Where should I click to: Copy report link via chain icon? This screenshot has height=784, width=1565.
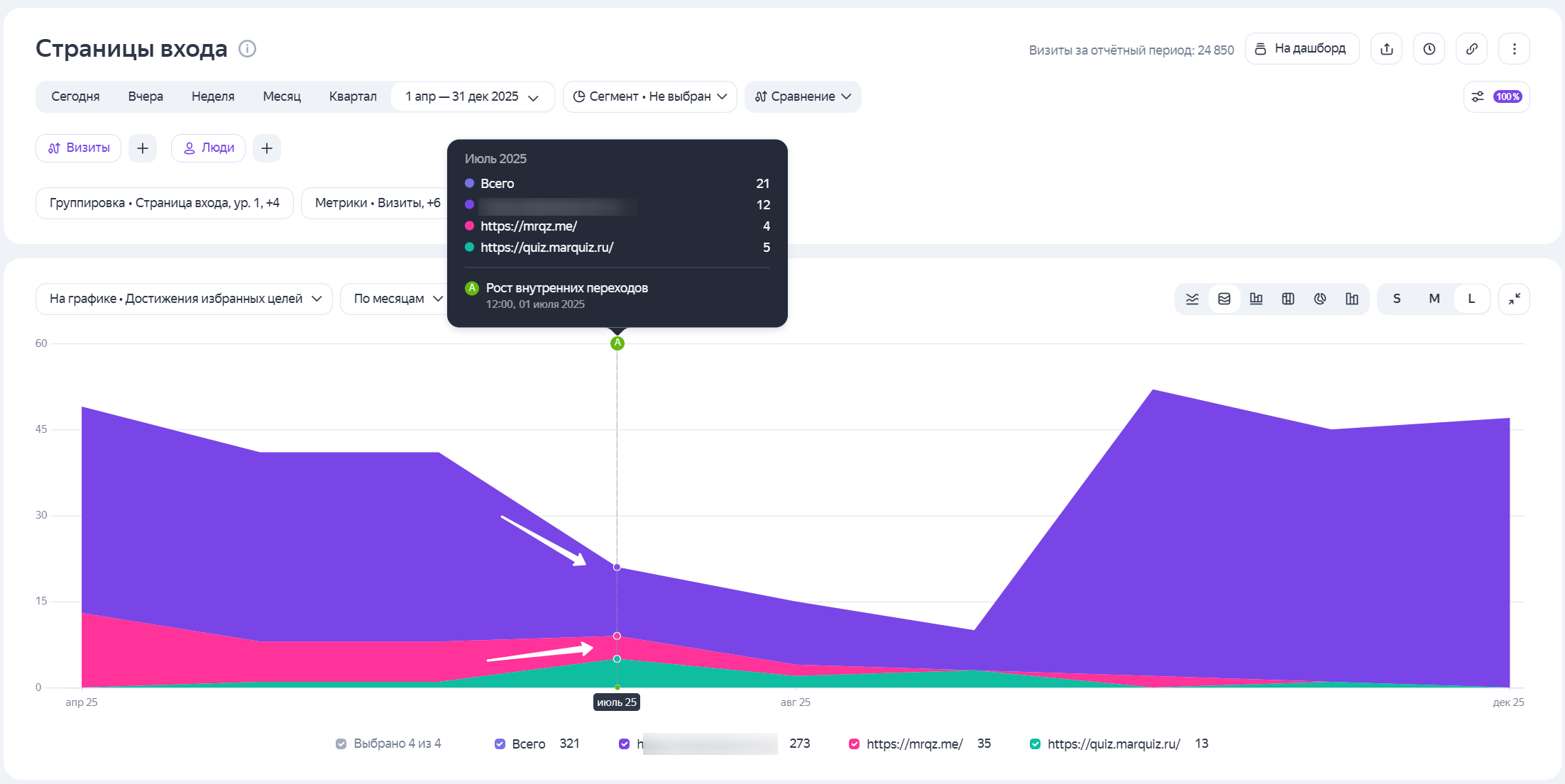1472,49
